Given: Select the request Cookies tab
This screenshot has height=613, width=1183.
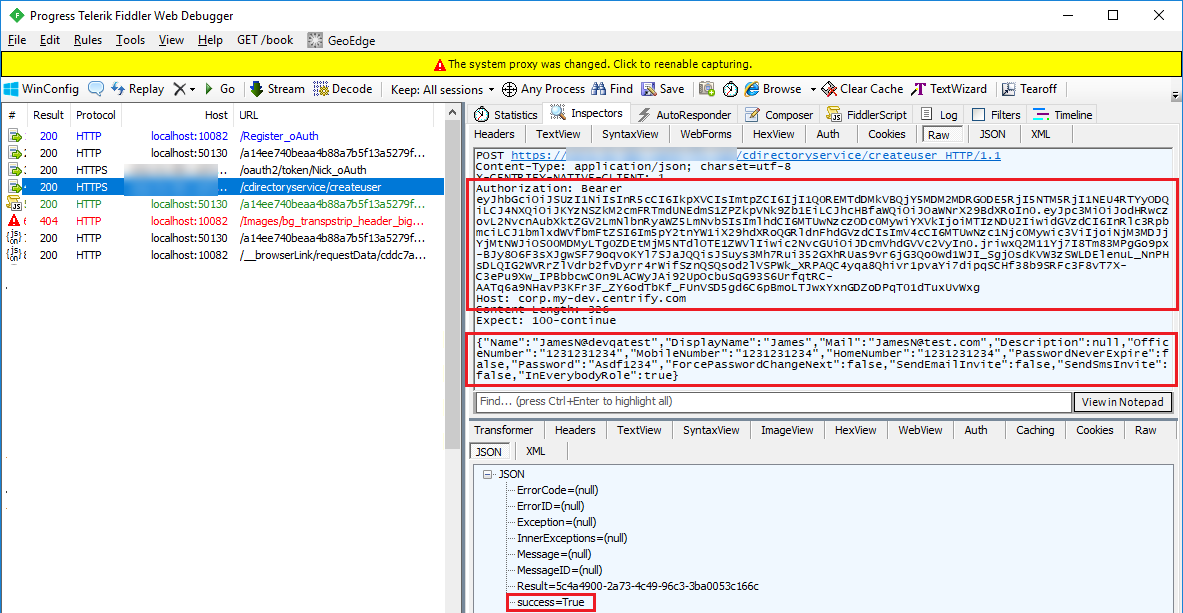Looking at the screenshot, I should click(886, 134).
